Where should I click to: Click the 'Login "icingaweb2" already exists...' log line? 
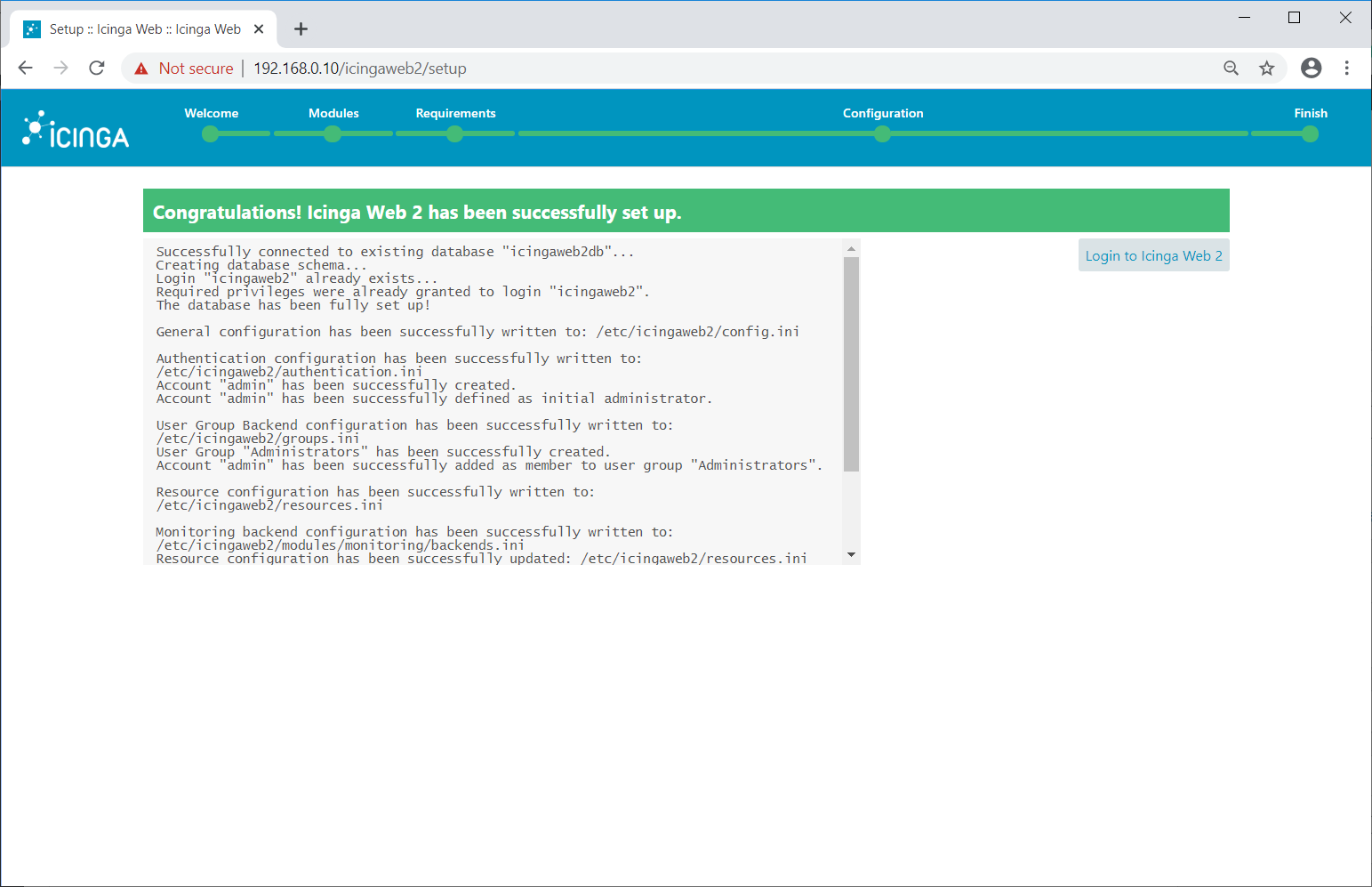pyautogui.click(x=297, y=278)
